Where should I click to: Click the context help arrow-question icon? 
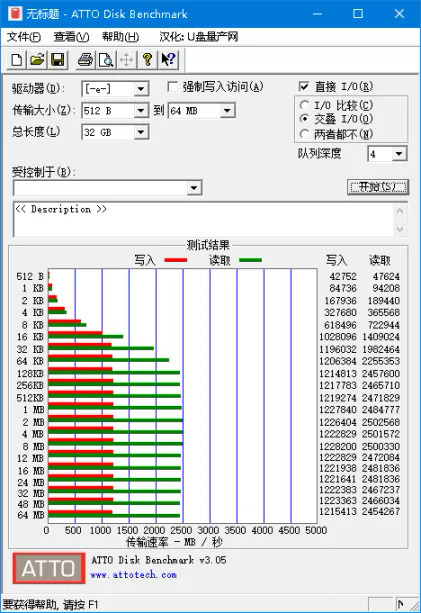168,60
